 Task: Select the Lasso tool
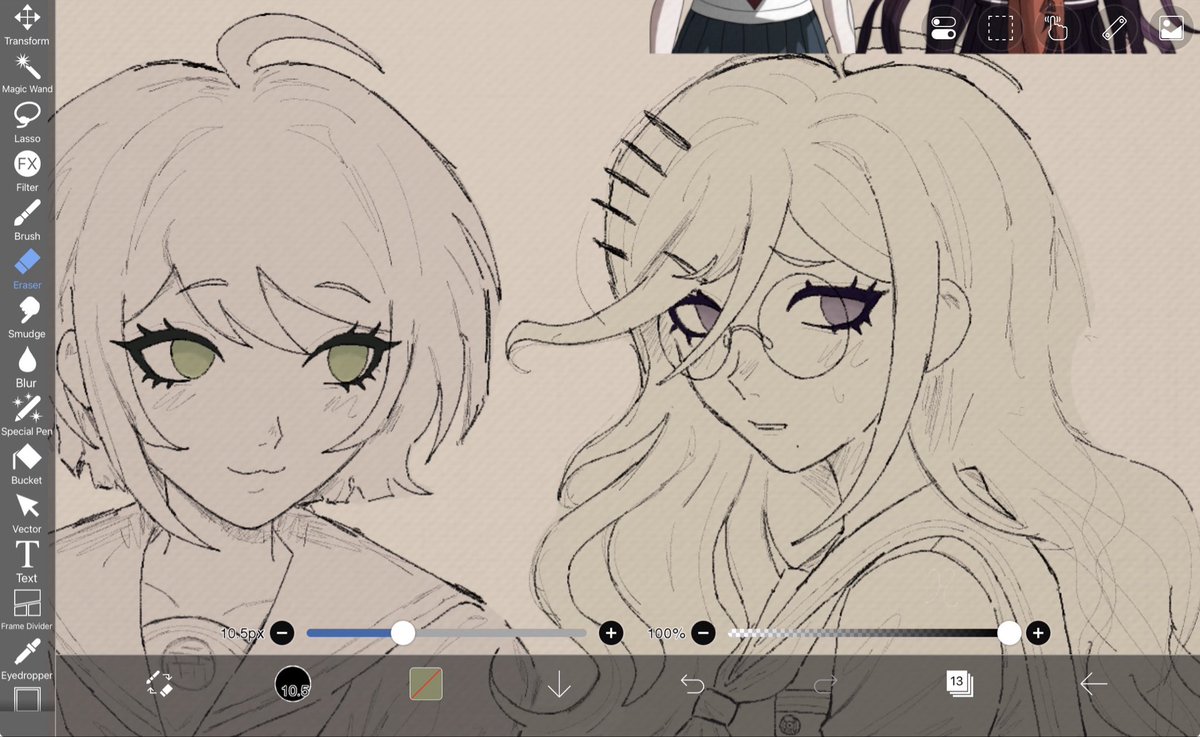point(27,122)
